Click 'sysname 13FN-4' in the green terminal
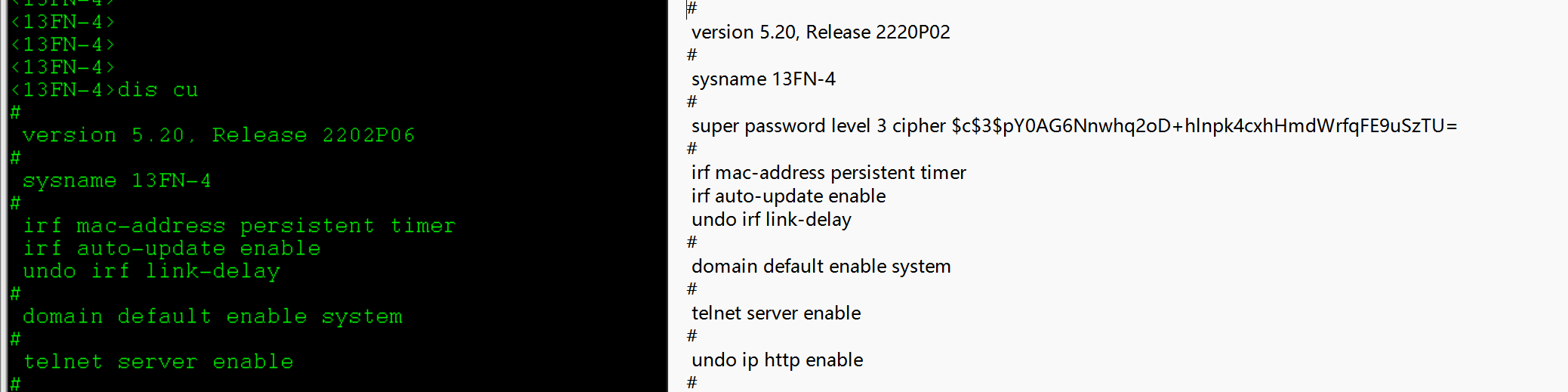1568x392 pixels. (x=116, y=181)
